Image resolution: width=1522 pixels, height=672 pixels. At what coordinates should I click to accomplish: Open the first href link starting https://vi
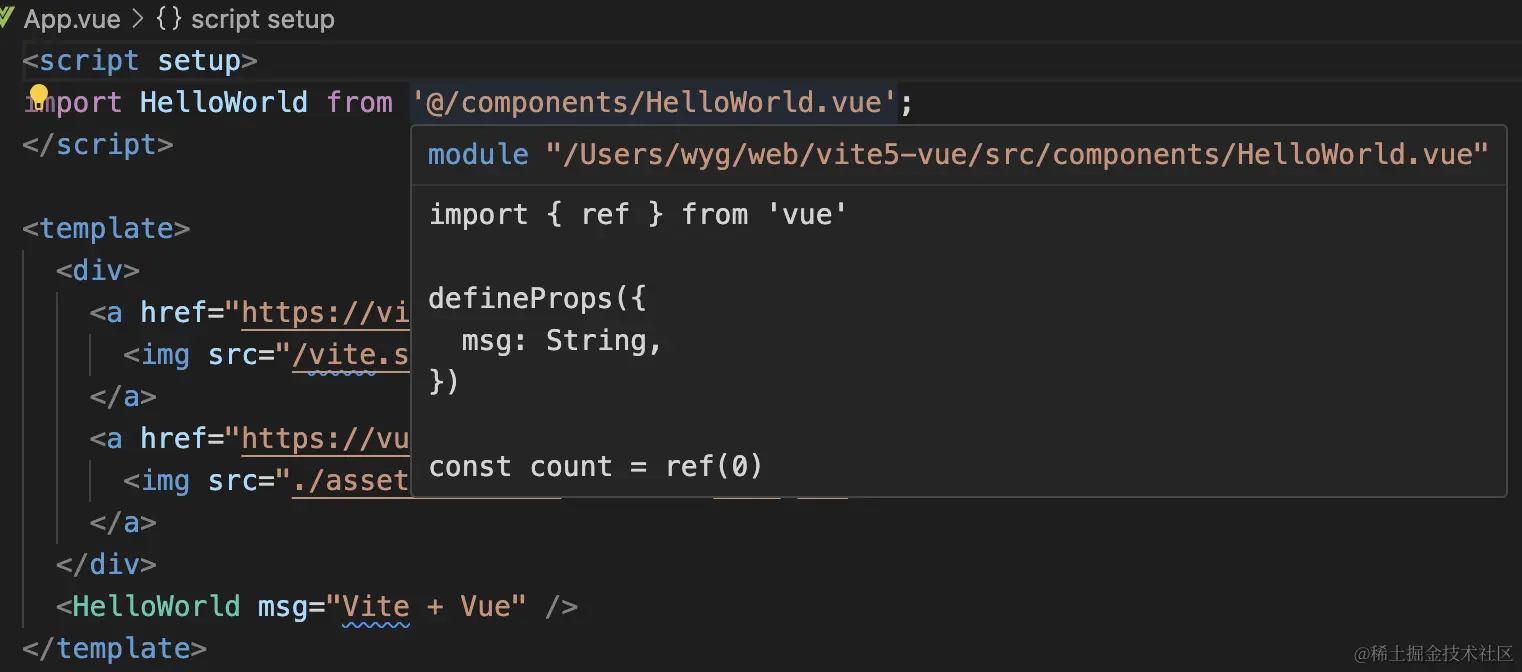point(326,313)
